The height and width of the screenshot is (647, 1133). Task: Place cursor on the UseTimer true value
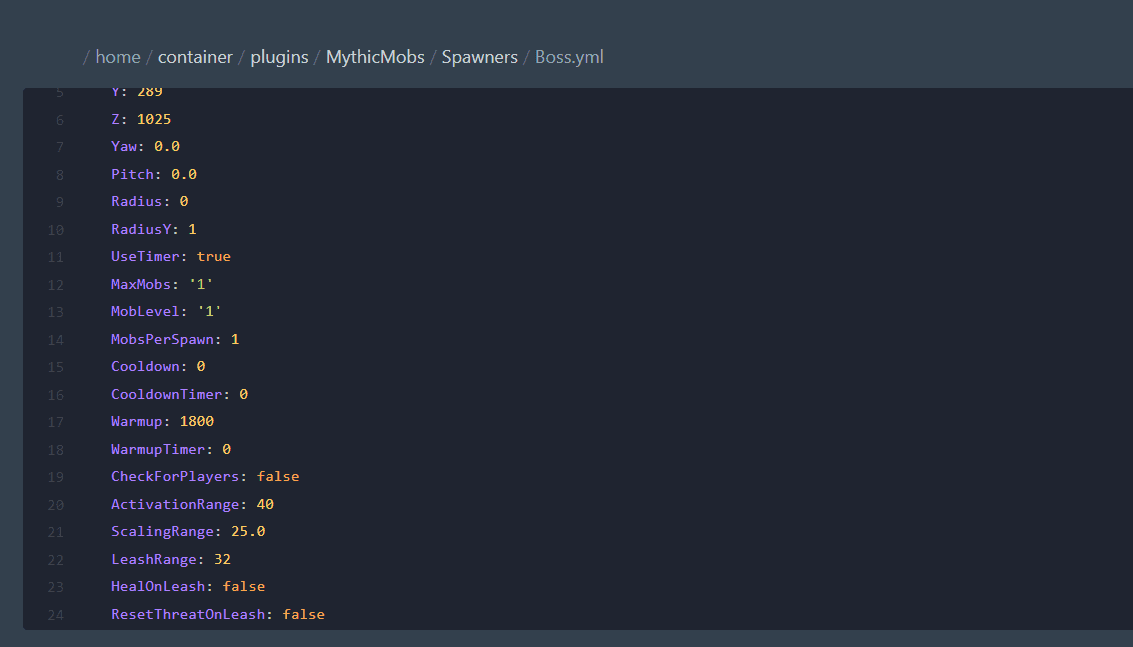tap(213, 257)
